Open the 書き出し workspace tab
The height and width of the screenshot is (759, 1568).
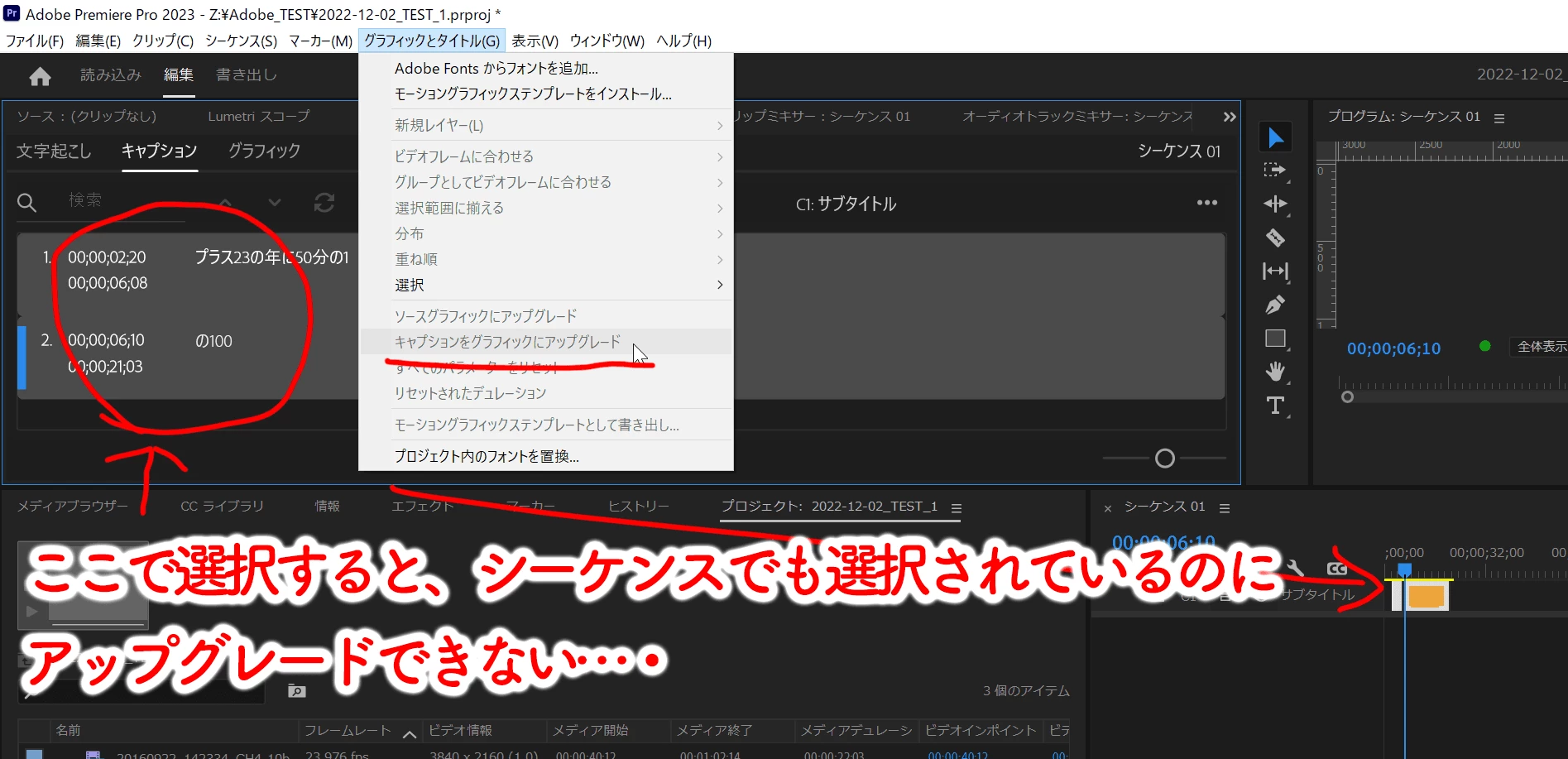[x=246, y=74]
